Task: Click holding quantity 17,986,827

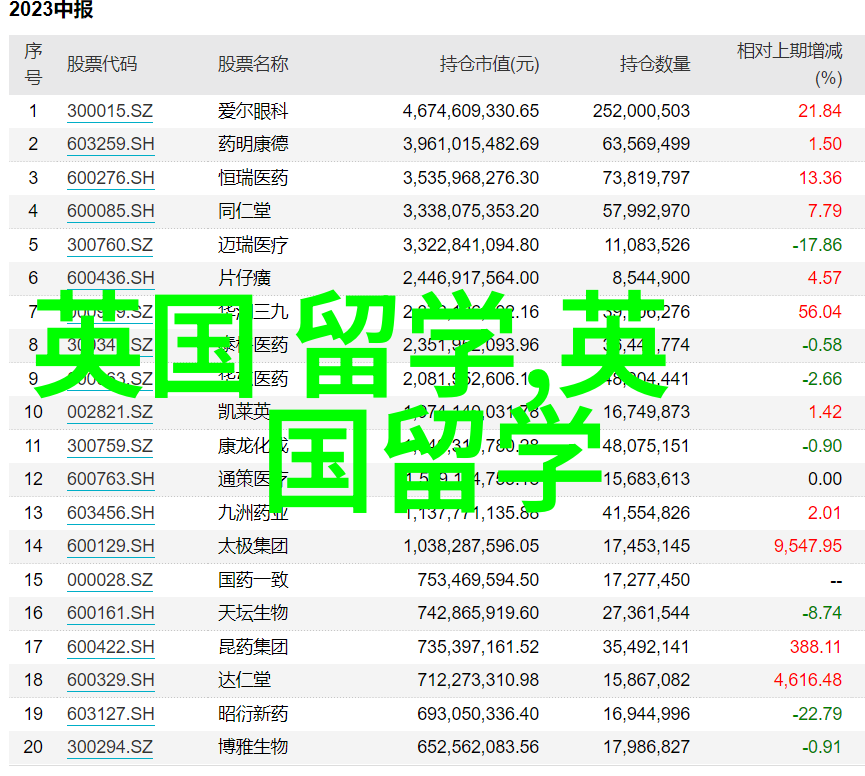Action: point(646,747)
